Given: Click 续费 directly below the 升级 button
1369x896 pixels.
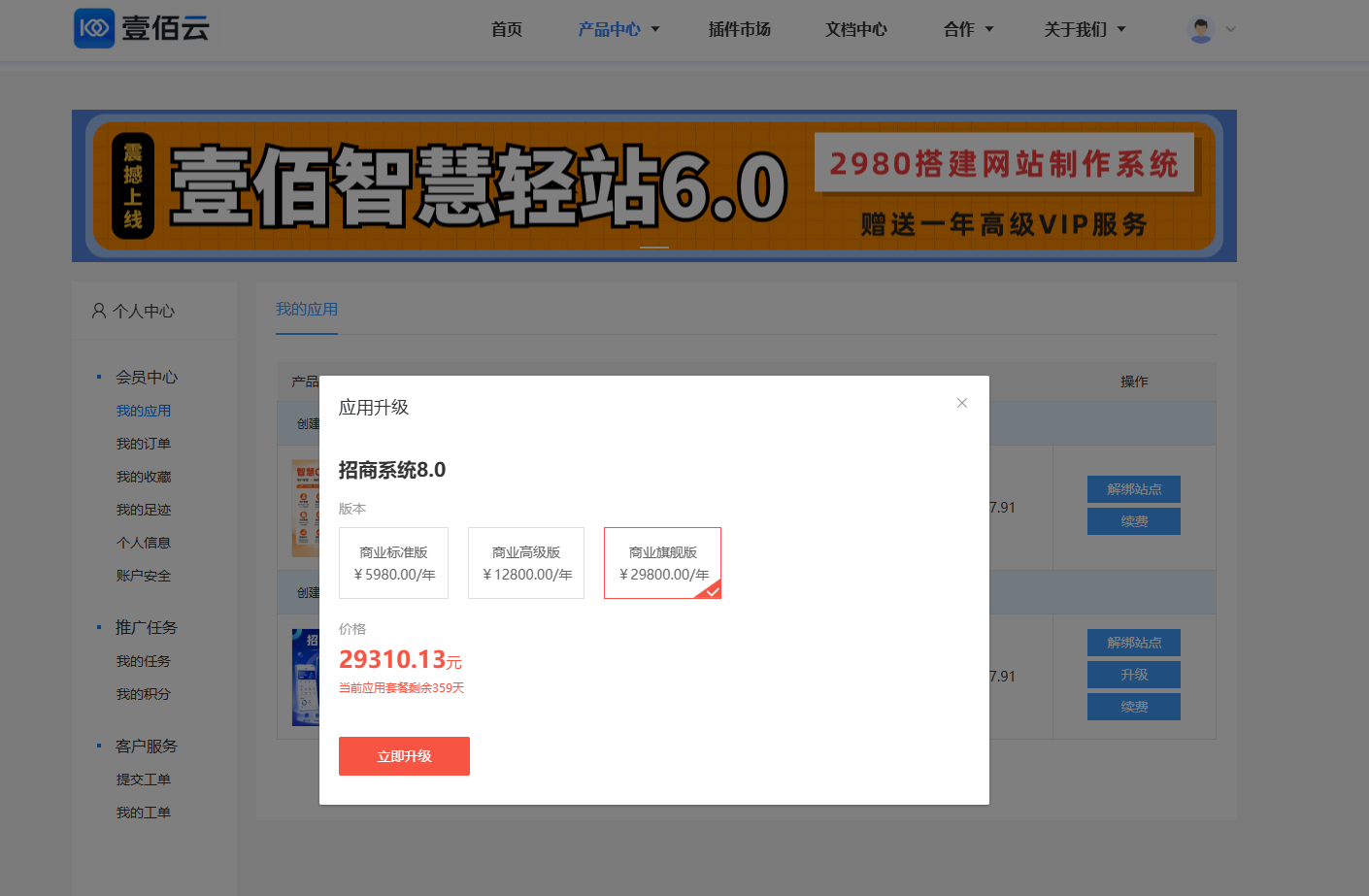Looking at the screenshot, I should point(1134,707).
